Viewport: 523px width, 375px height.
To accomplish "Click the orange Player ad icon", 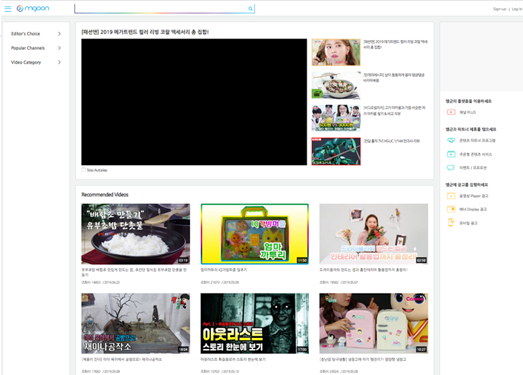I will pos(451,196).
